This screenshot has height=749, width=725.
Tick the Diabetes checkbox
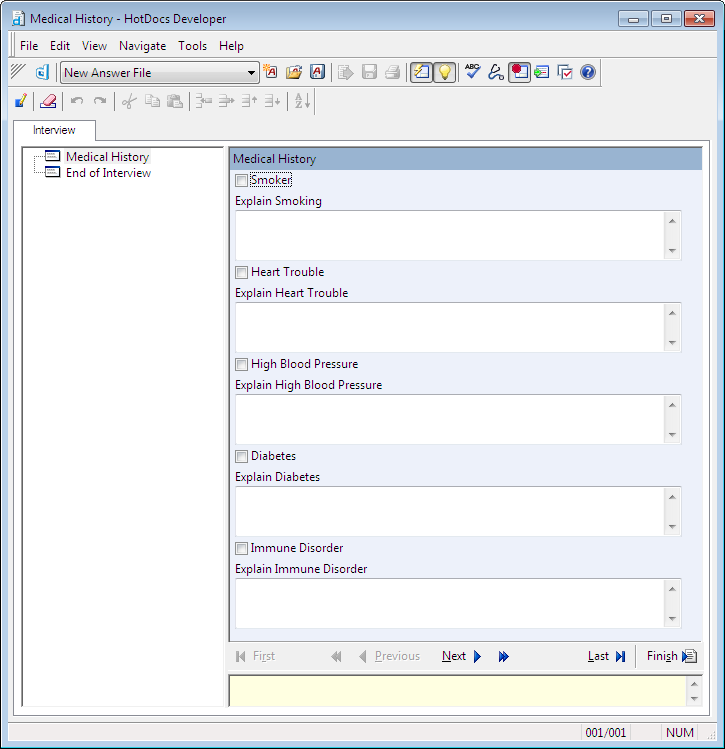click(x=241, y=456)
